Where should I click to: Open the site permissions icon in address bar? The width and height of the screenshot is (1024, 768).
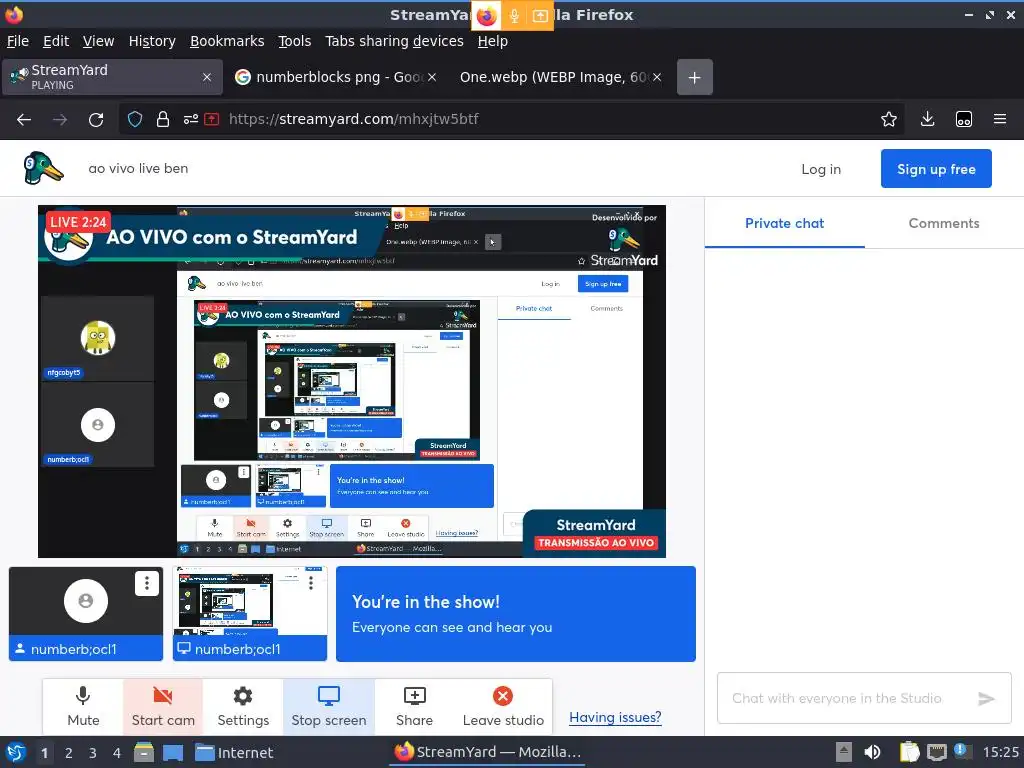(191, 120)
